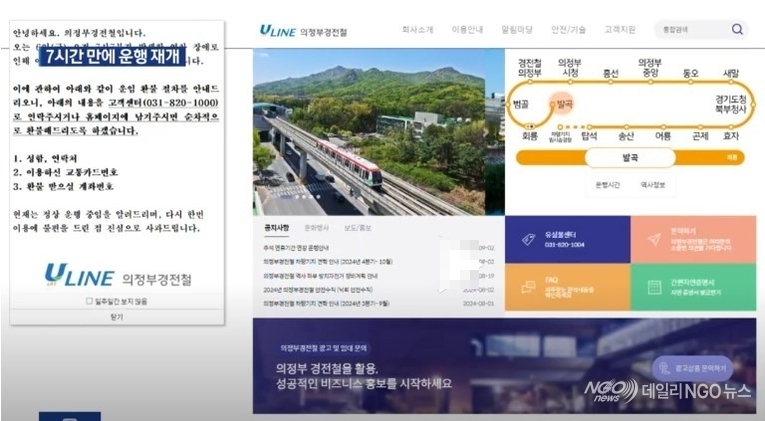Select 효자 station on the map
The image size is (765, 421).
coord(731,135)
